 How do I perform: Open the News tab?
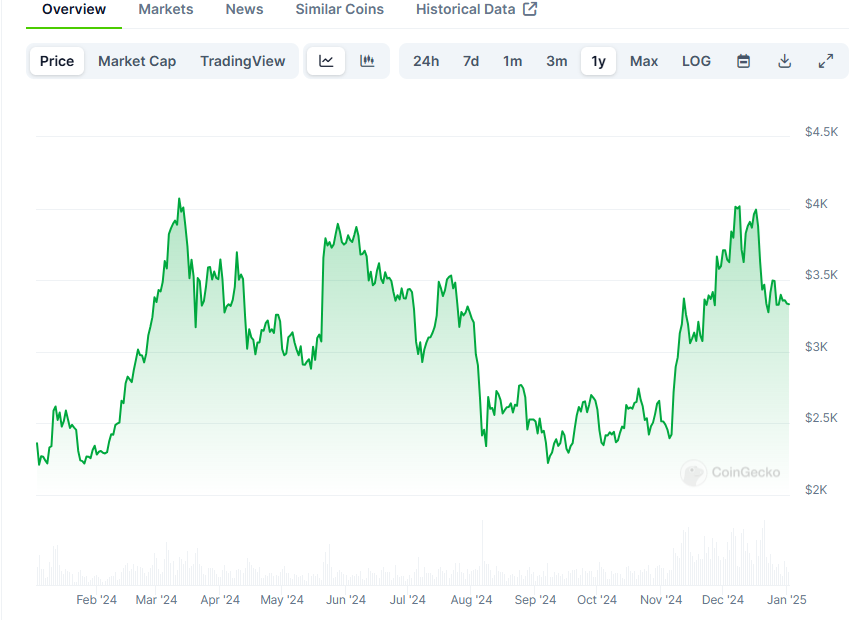pos(245,9)
